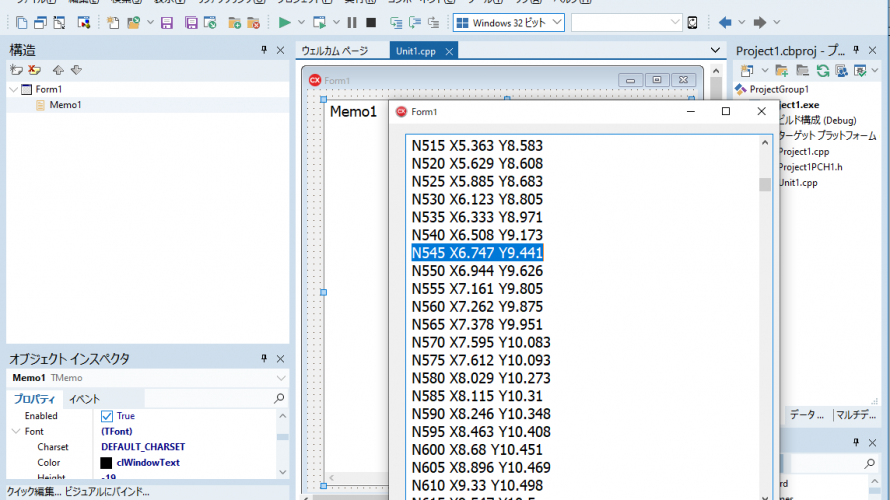This screenshot has height=500, width=890.
Task: Click the green Run button
Action: pyautogui.click(x=284, y=23)
